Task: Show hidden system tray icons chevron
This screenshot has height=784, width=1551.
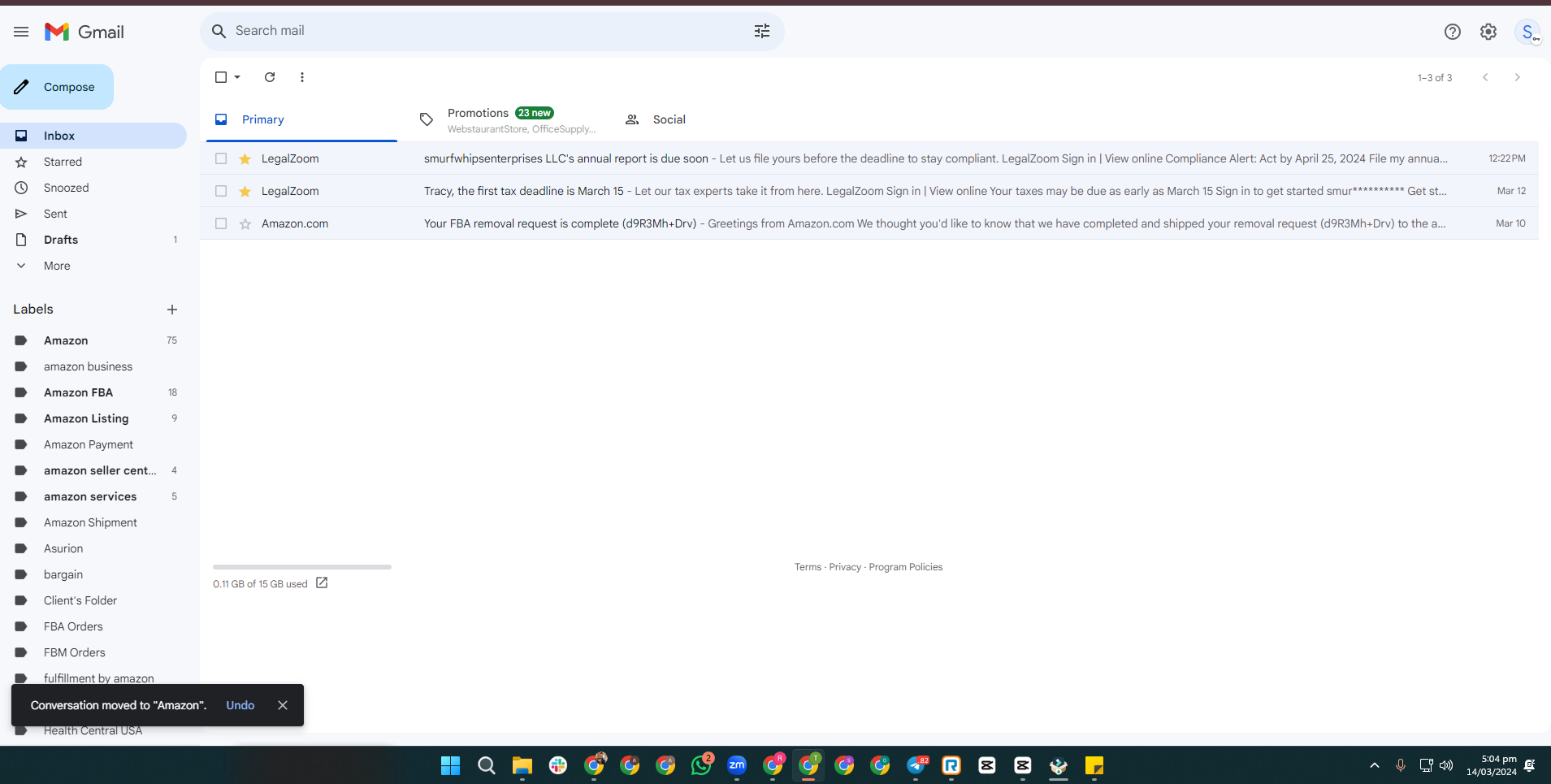Action: [1375, 765]
